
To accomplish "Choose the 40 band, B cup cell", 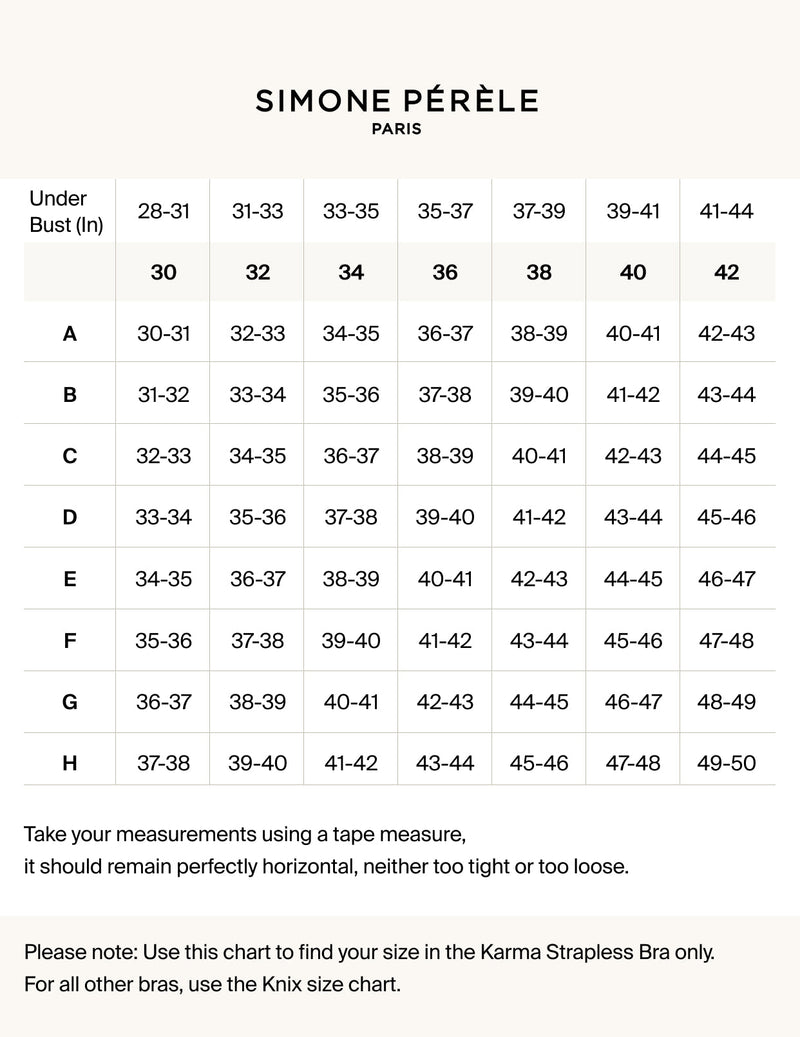I will point(633,395).
